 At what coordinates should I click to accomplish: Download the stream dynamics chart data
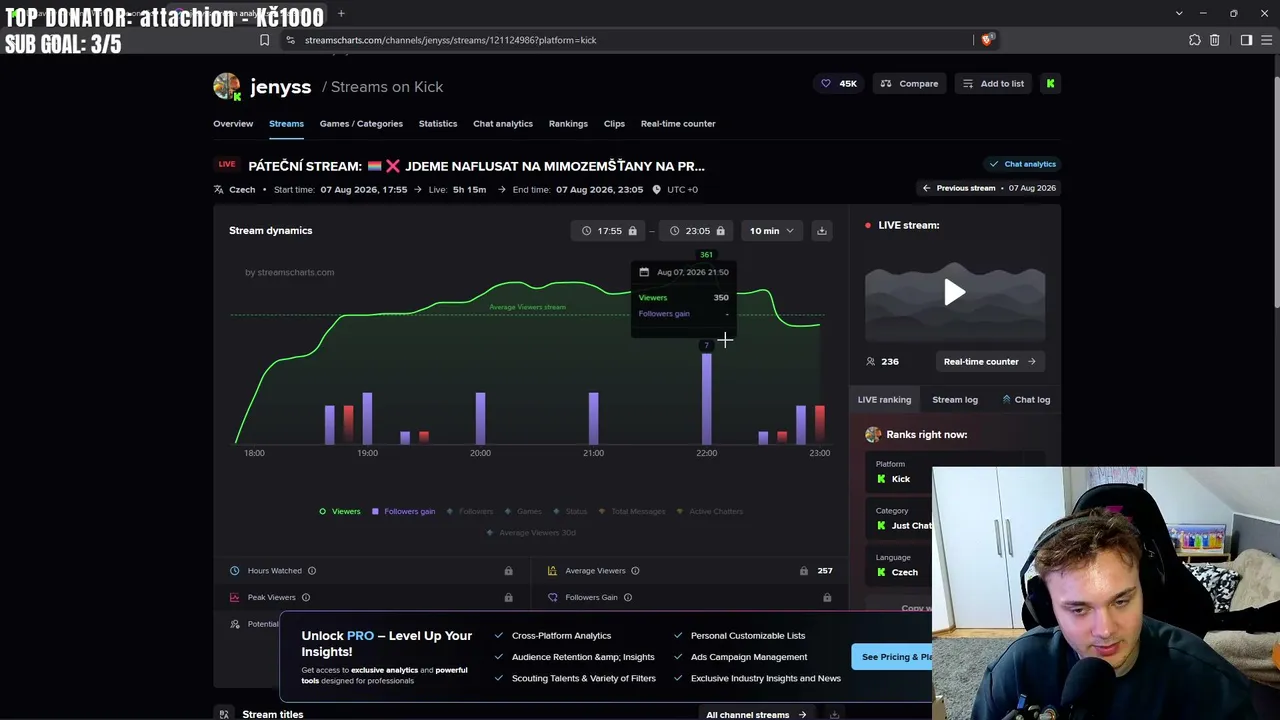(821, 231)
